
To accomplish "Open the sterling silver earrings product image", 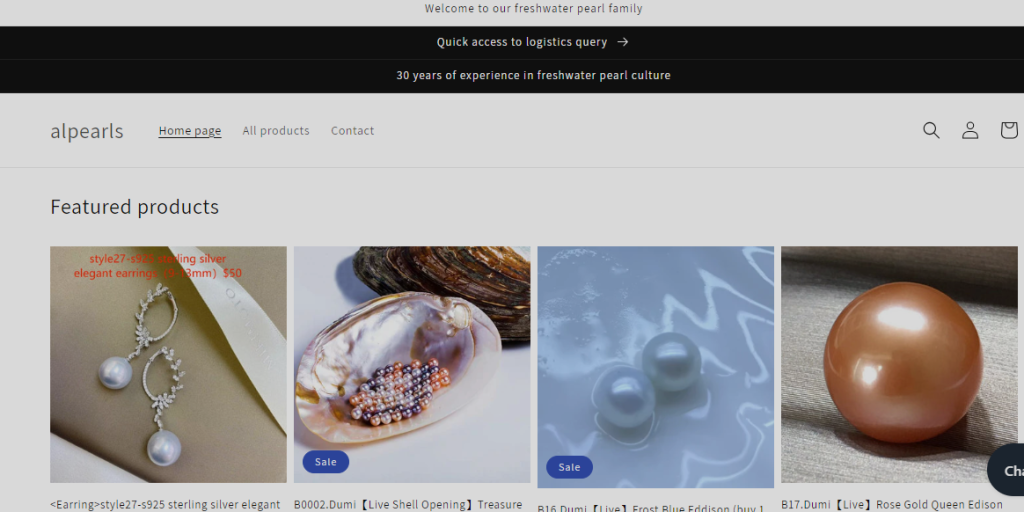I will click(168, 364).
